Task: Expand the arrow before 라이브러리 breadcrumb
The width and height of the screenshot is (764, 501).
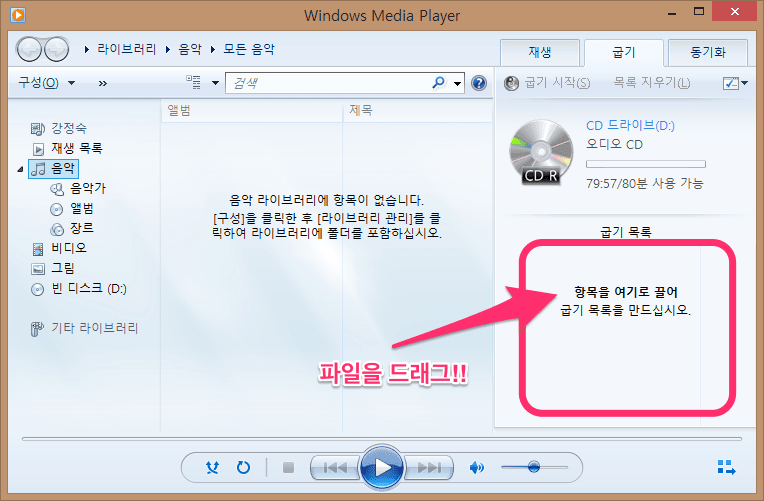Action: pyautogui.click(x=87, y=49)
